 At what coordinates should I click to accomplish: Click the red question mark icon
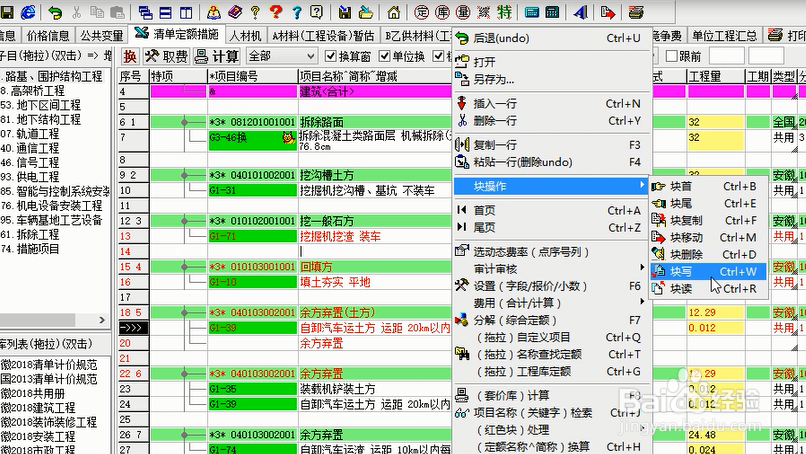276,12
